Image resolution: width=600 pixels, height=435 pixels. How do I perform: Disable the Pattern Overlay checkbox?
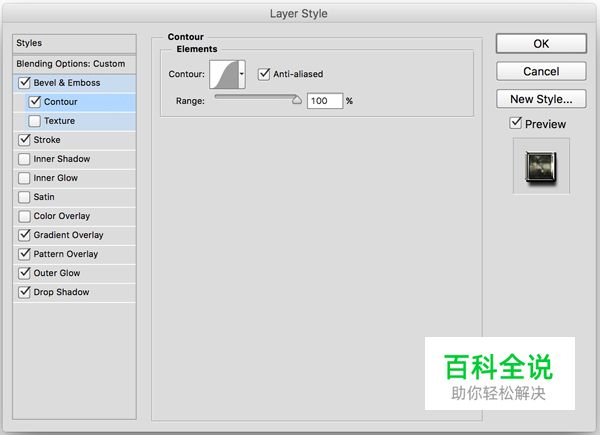(24, 254)
